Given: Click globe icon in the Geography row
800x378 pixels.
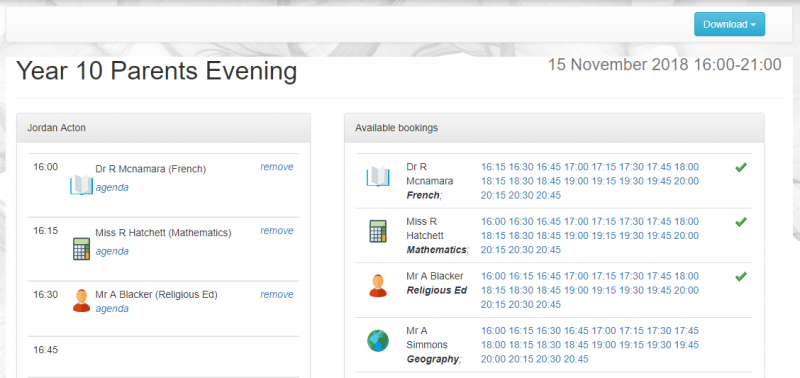Looking at the screenshot, I should pyautogui.click(x=378, y=340).
